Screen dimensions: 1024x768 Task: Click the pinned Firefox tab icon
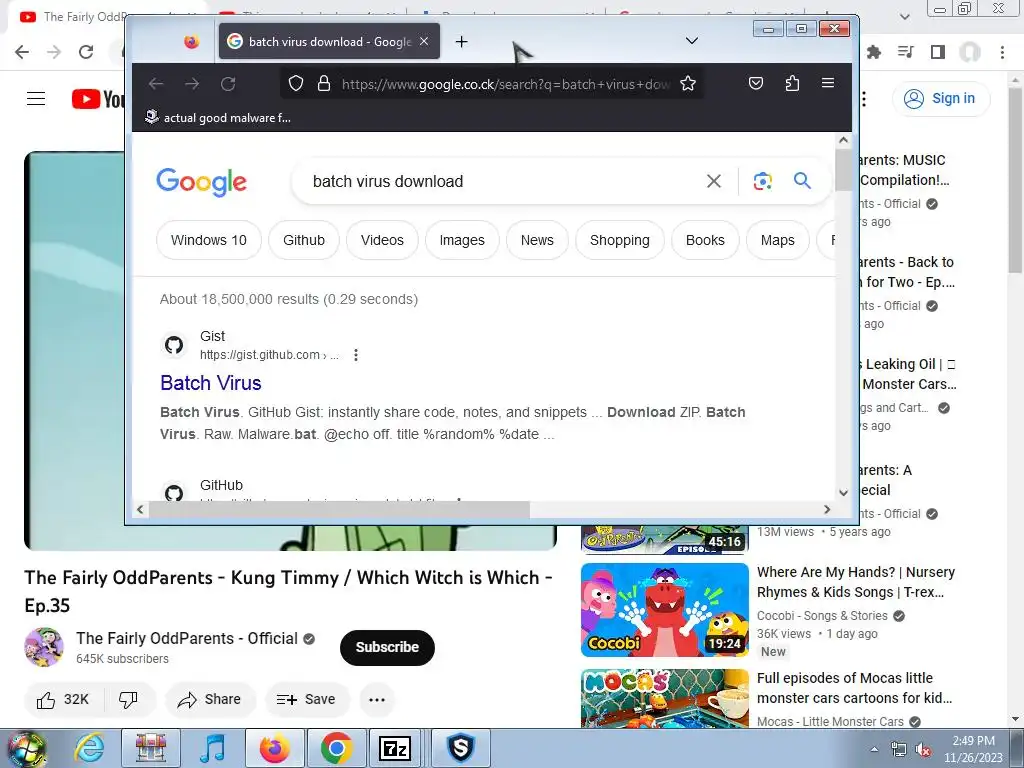point(191,42)
